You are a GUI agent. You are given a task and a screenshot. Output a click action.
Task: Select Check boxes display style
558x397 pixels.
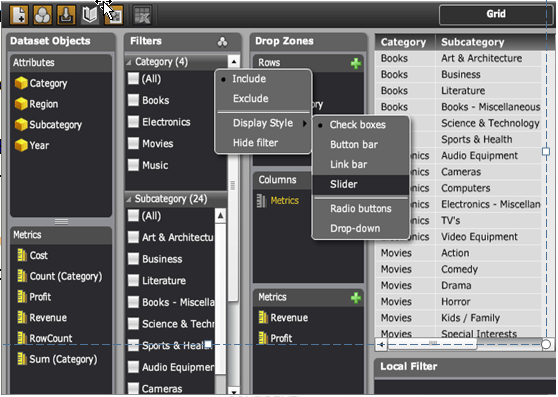point(358,125)
